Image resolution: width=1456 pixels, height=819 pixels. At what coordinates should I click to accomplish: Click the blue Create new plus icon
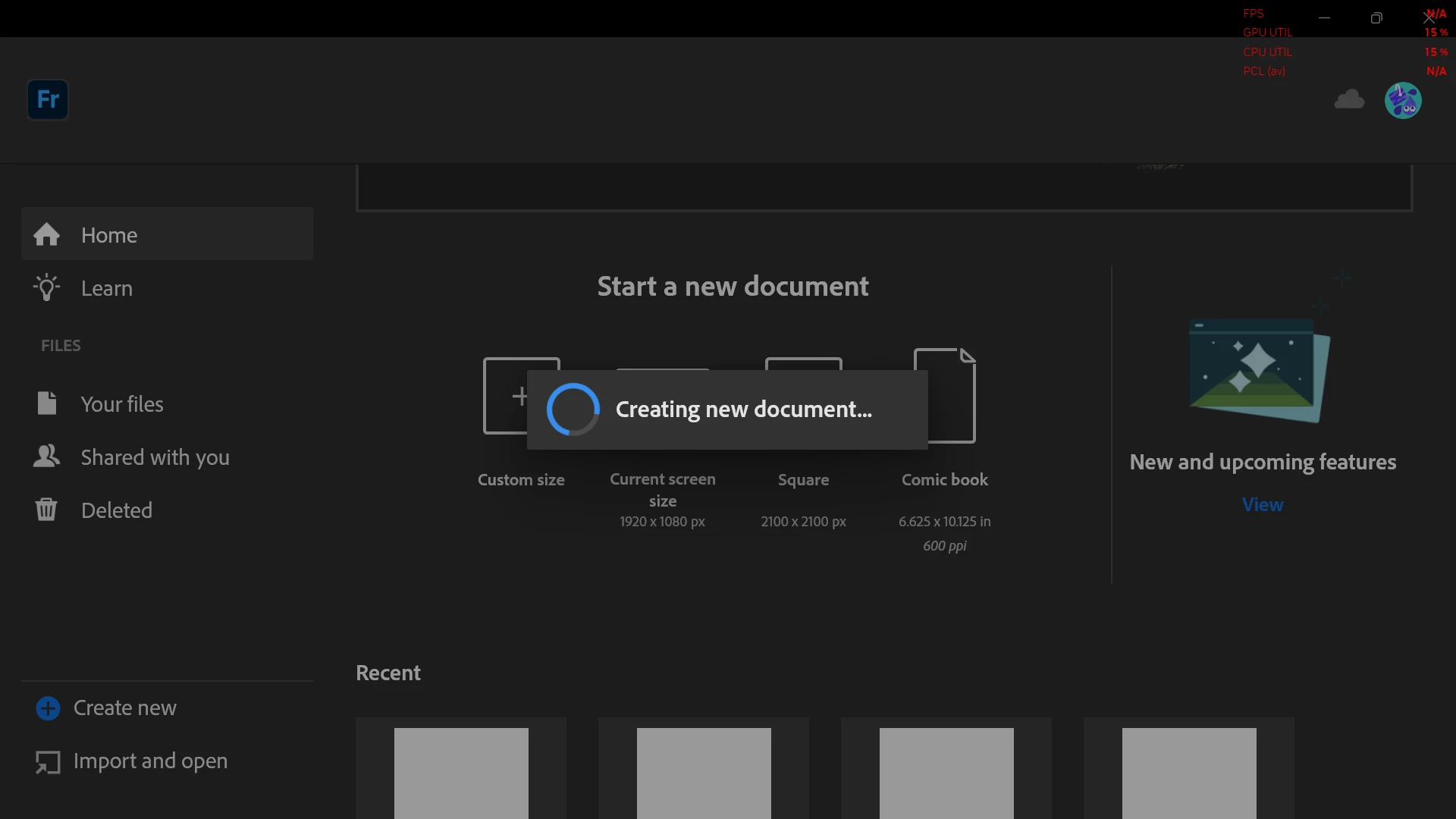48,708
